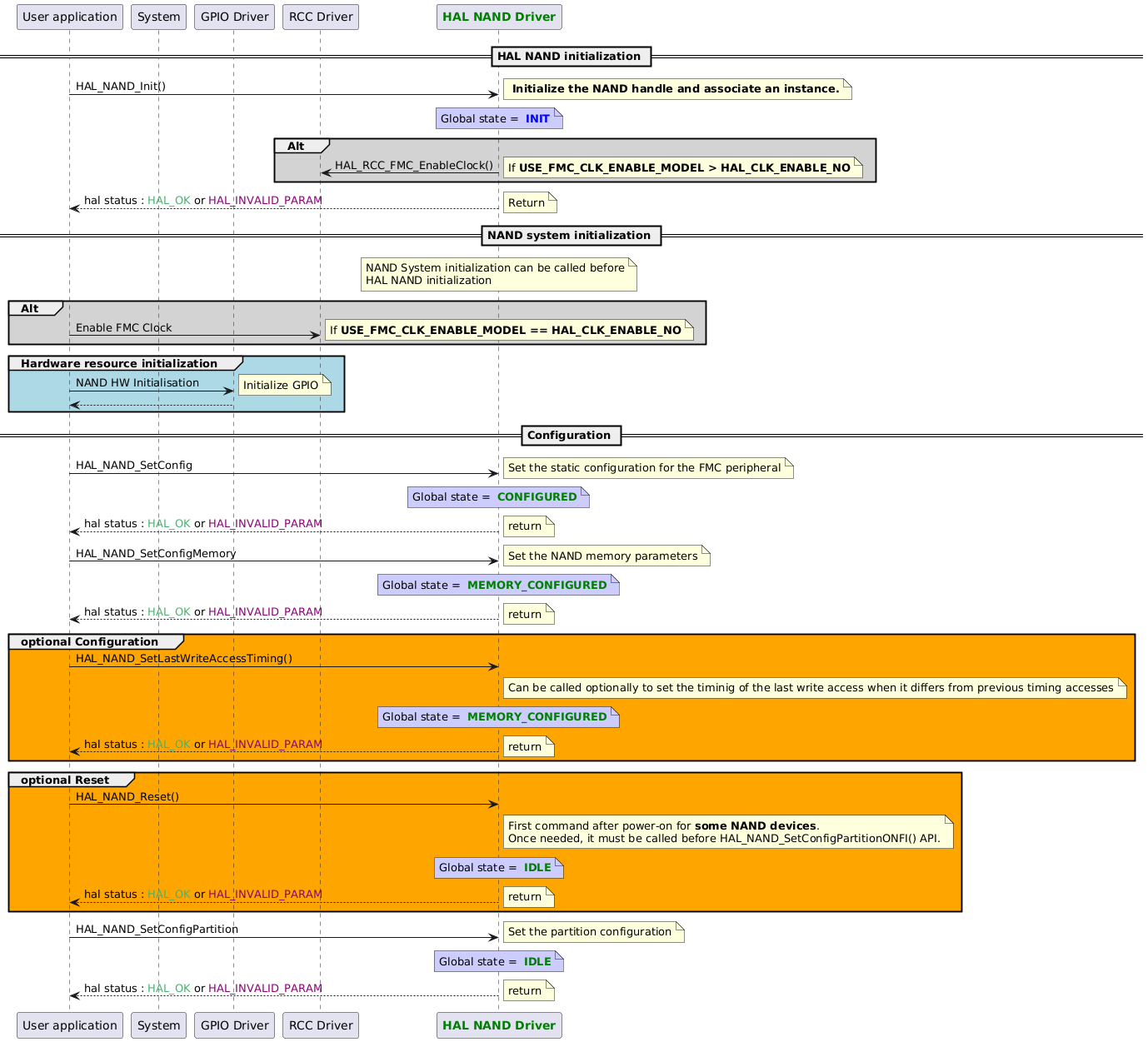The image size is (1148, 1042).
Task: Click the 'Set the NAND memory parameters' note
Action: (x=606, y=556)
